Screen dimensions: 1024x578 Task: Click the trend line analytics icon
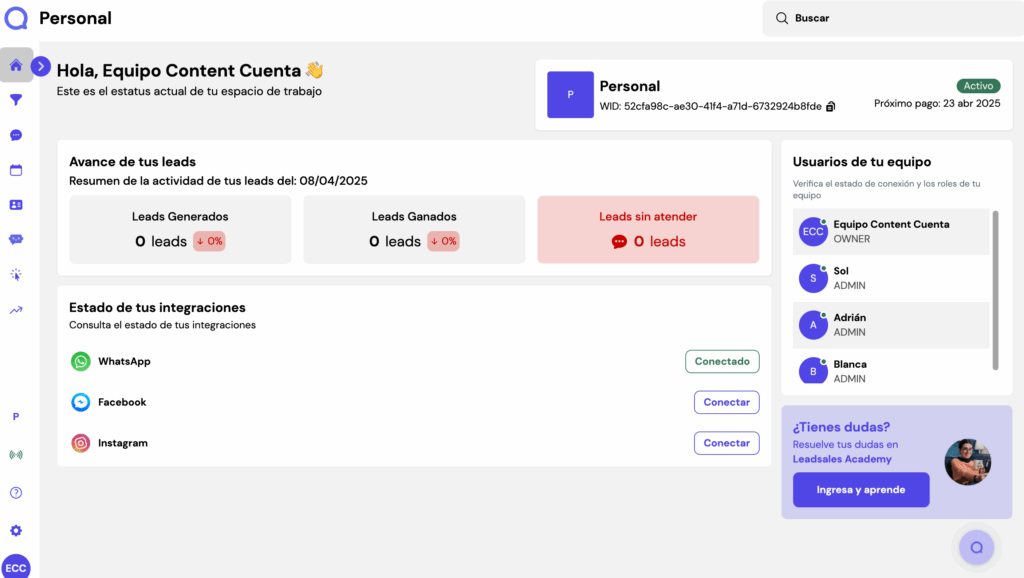click(16, 310)
